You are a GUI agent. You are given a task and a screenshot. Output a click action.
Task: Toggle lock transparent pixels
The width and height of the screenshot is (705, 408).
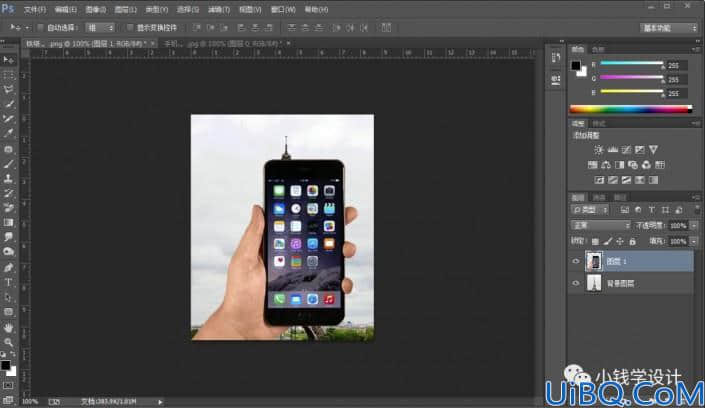[x=595, y=242]
